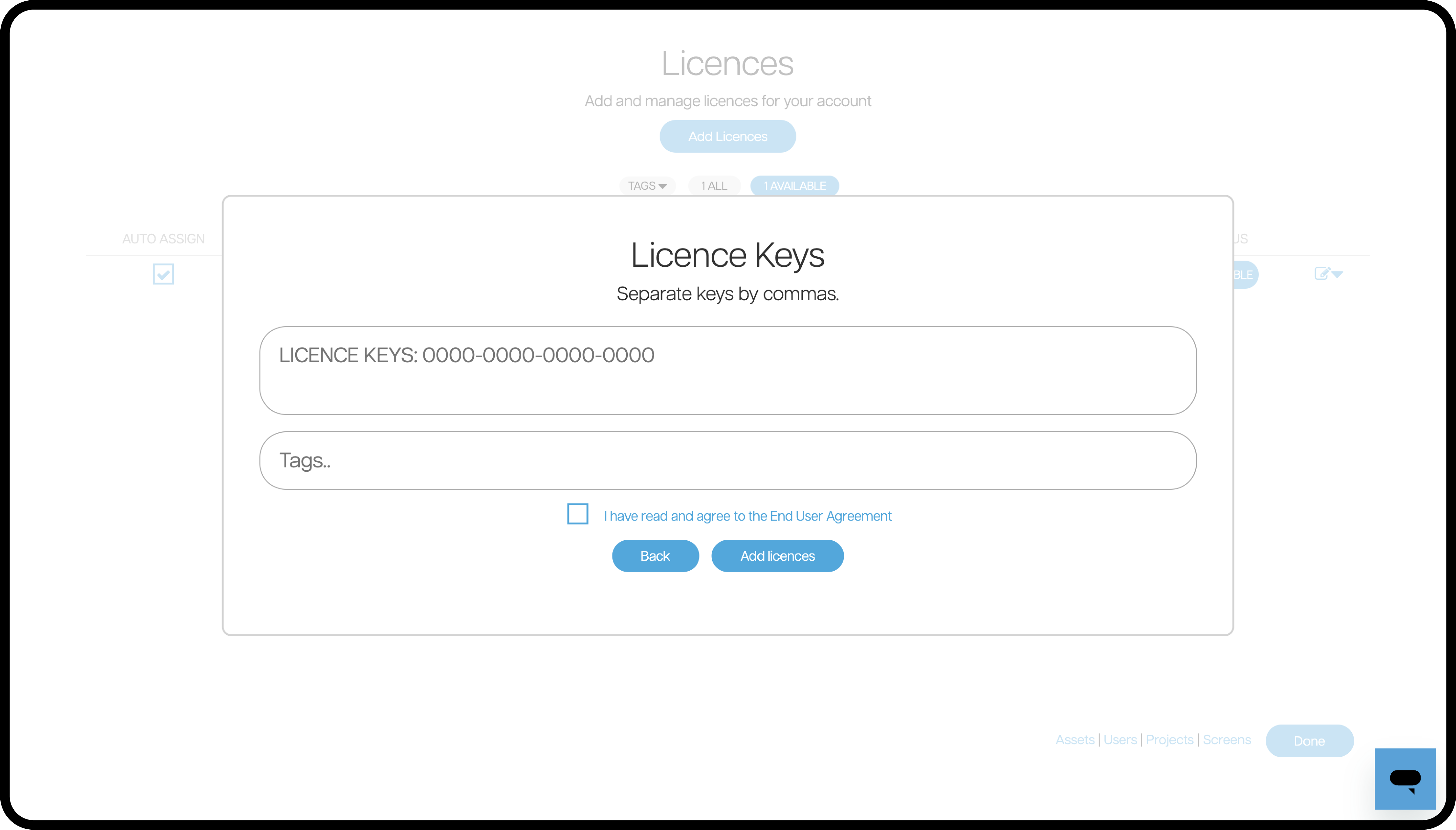Viewport: 1456px width, 830px height.
Task: Go to the Screens link
Action: [1227, 740]
